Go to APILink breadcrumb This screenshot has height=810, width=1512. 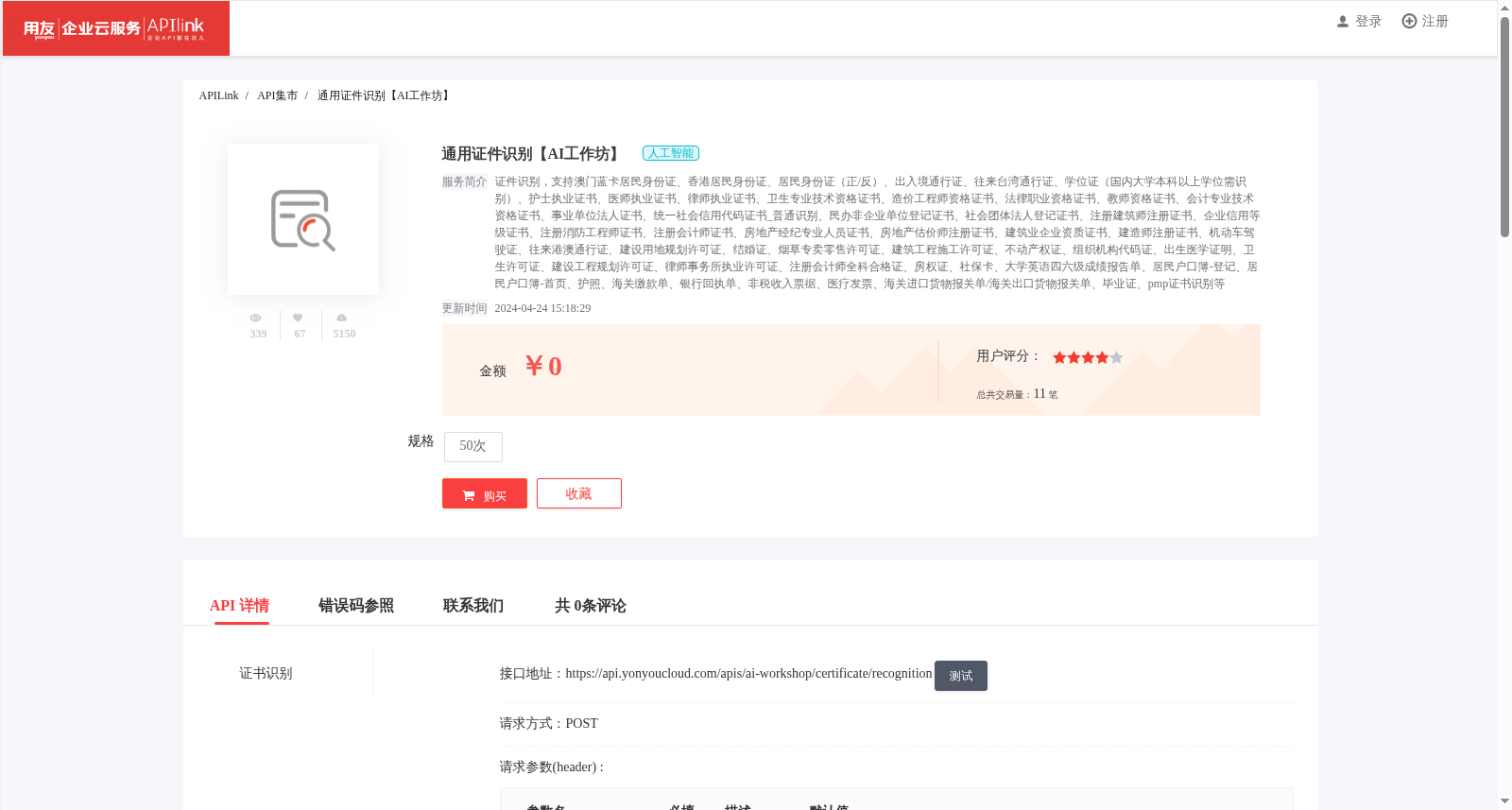point(218,95)
